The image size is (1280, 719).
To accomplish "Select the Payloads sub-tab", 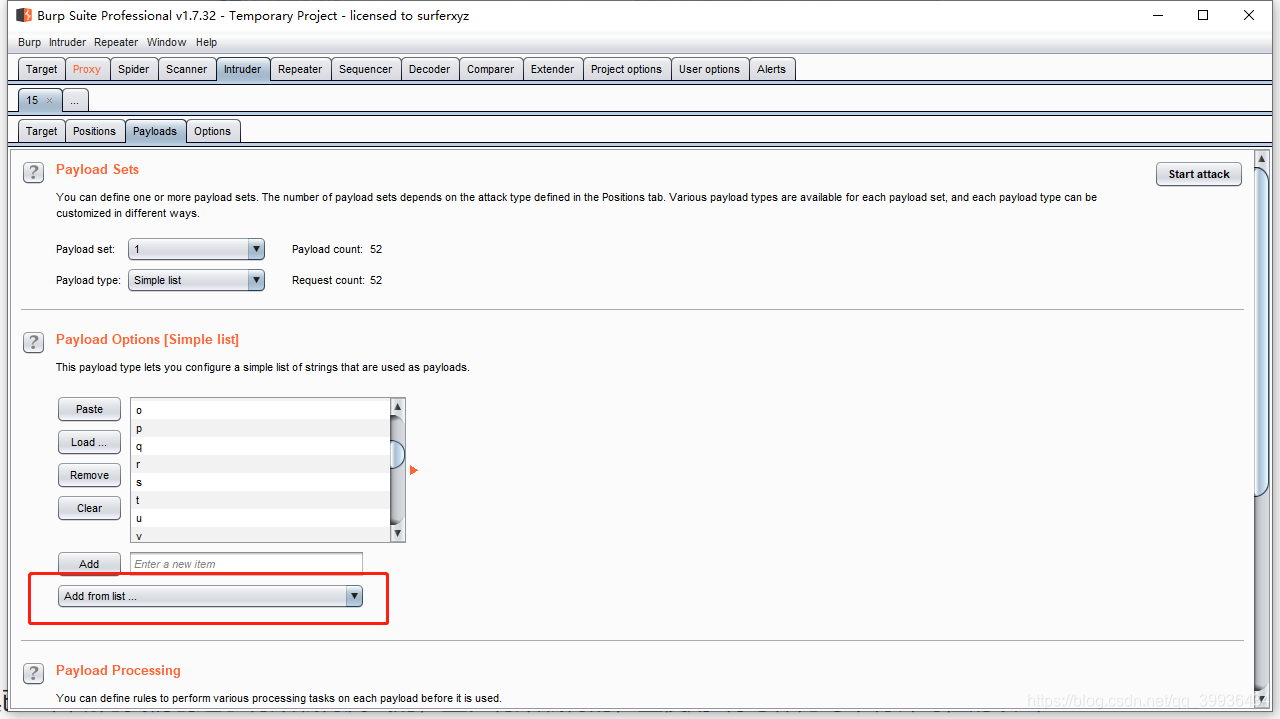I will tap(155, 131).
